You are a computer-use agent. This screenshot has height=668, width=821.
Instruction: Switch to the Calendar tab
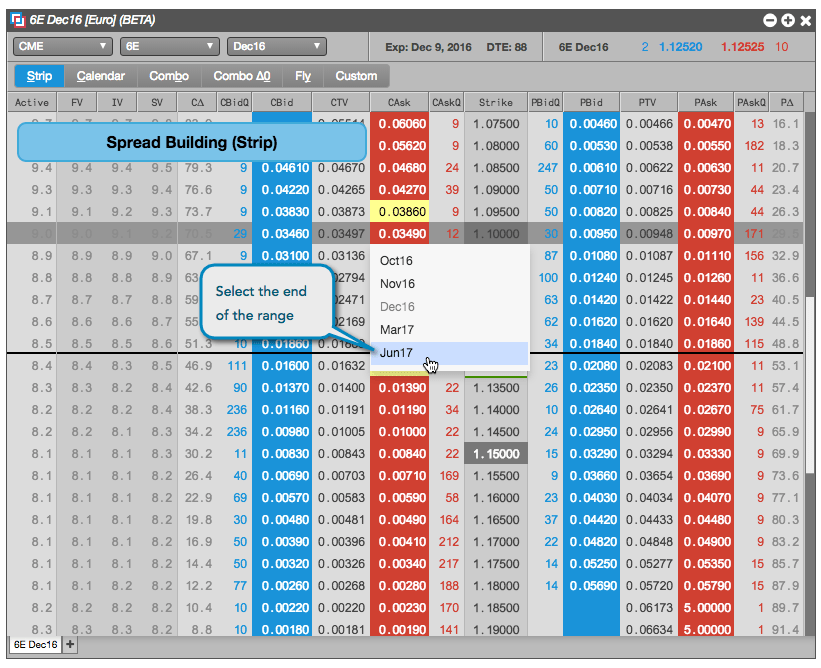click(101, 76)
